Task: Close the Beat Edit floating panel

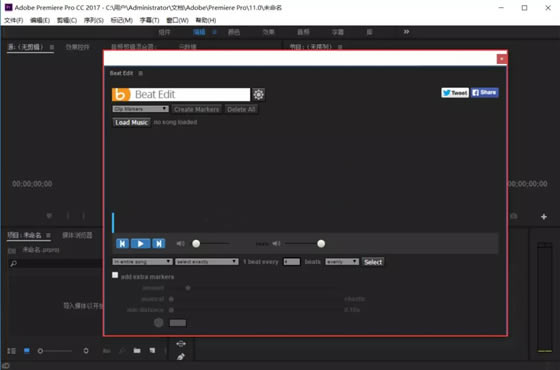Action: tap(501, 59)
